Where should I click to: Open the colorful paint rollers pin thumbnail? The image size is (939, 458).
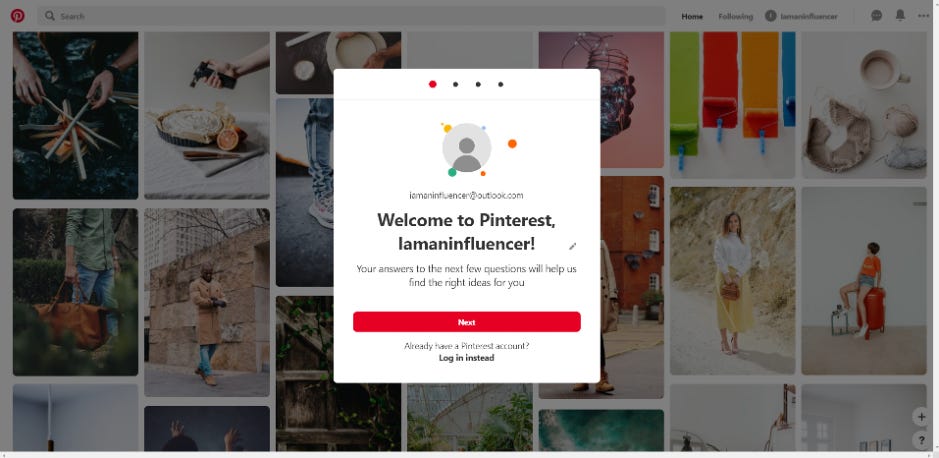[x=732, y=105]
